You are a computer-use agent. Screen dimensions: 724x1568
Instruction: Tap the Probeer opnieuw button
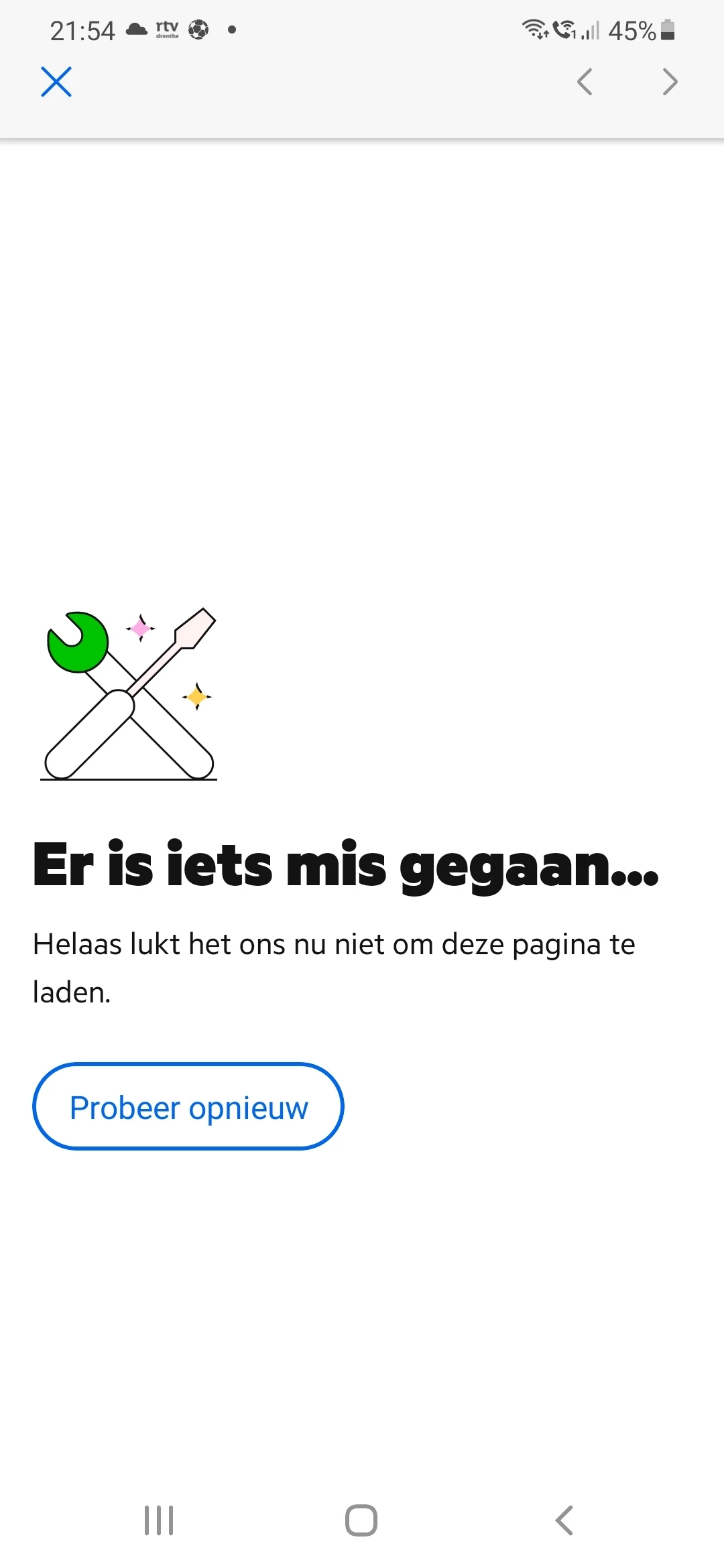point(188,1106)
